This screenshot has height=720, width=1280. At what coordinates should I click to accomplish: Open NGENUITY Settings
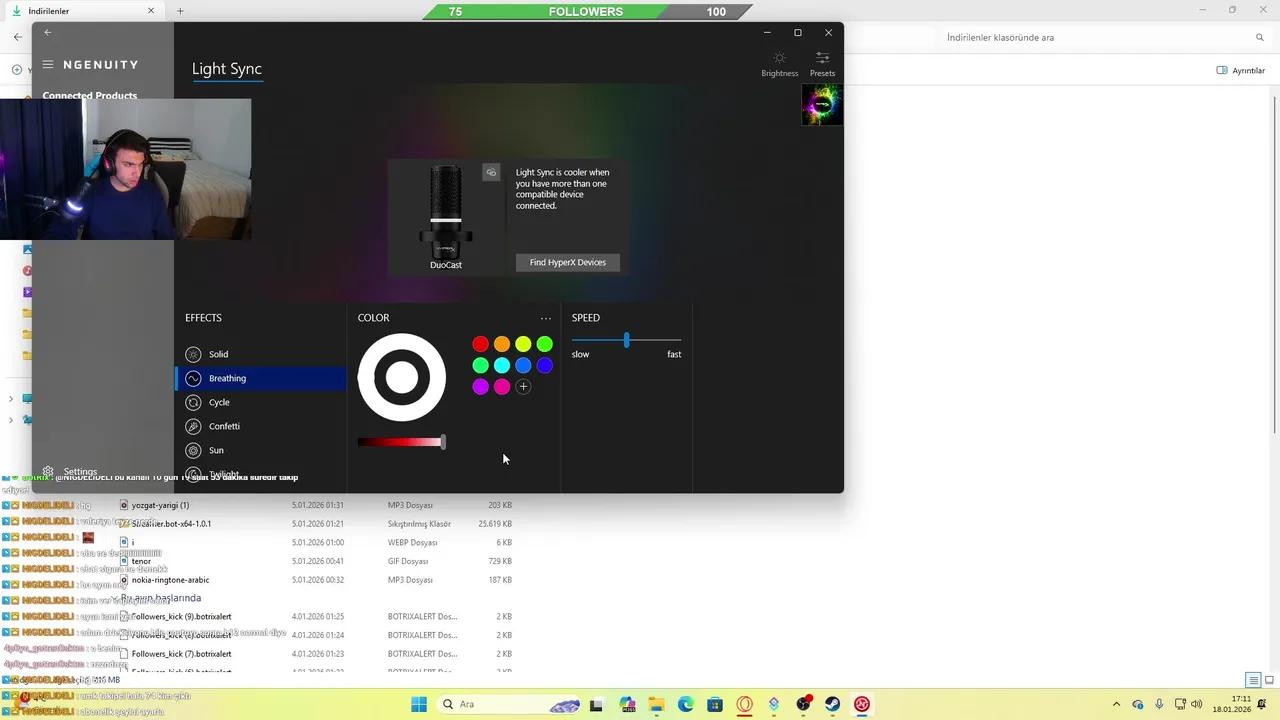[x=70, y=472]
